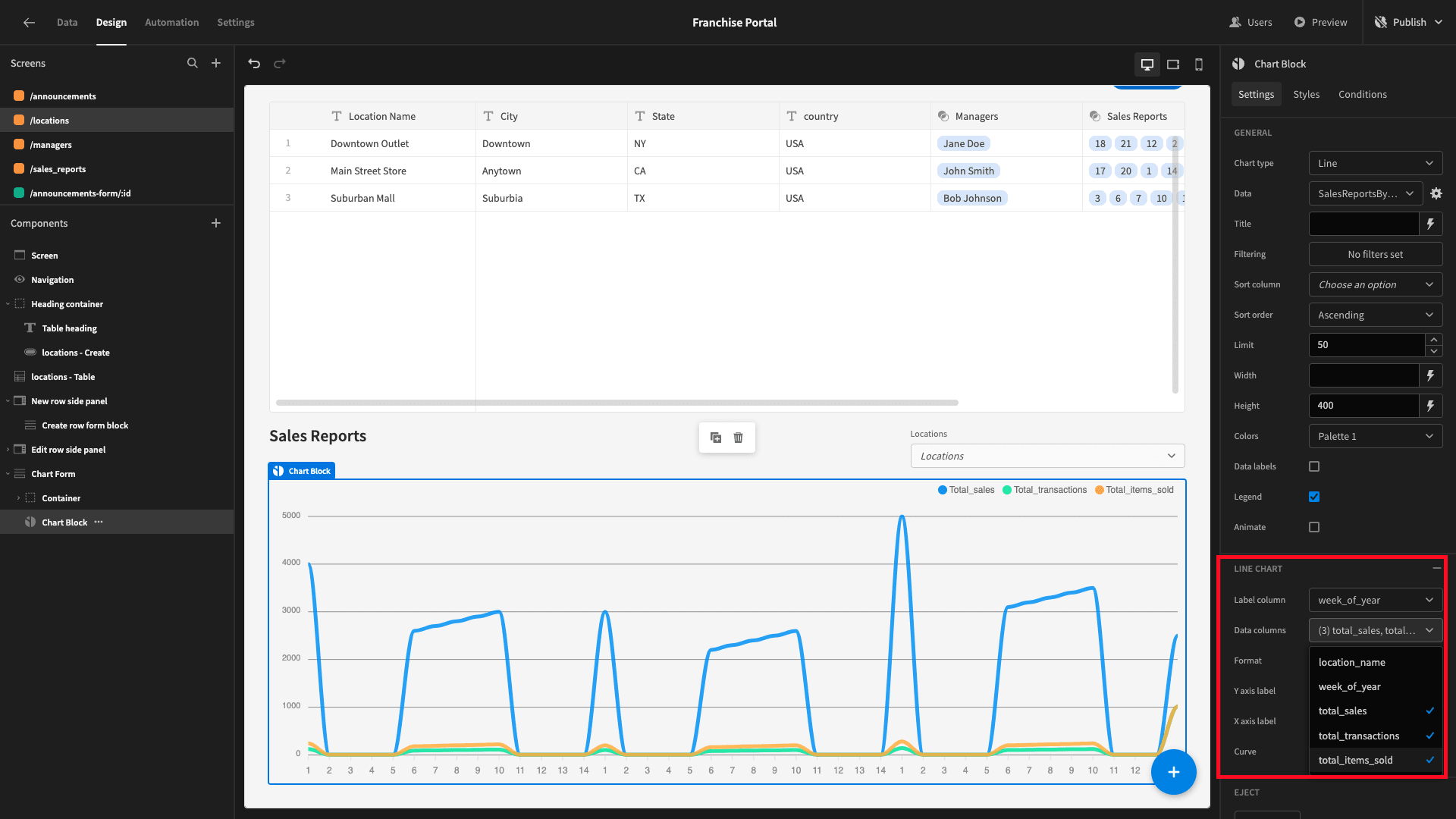Open the Users button
The height and width of the screenshot is (819, 1456).
(1250, 22)
